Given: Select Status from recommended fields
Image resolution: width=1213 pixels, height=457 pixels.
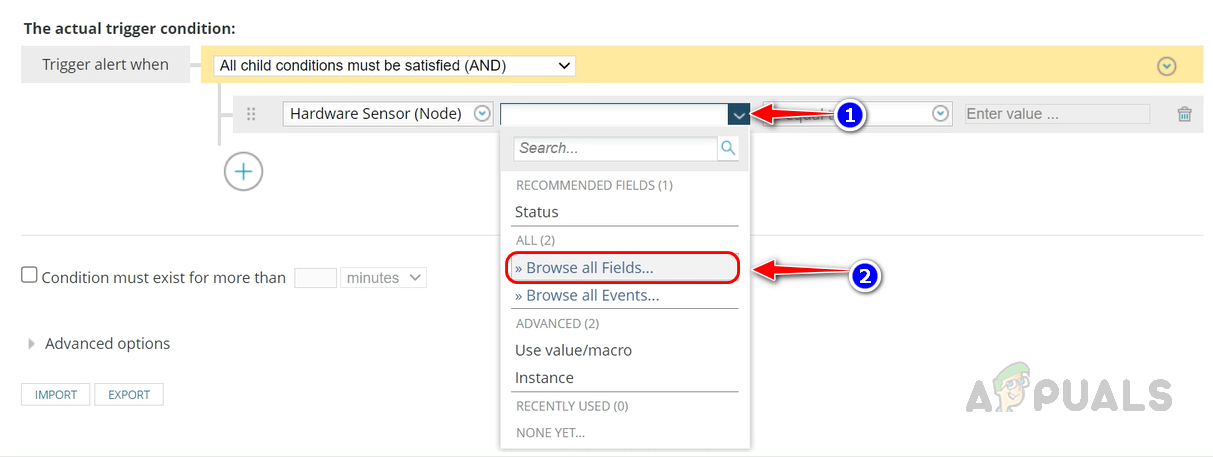Looking at the screenshot, I should [537, 212].
